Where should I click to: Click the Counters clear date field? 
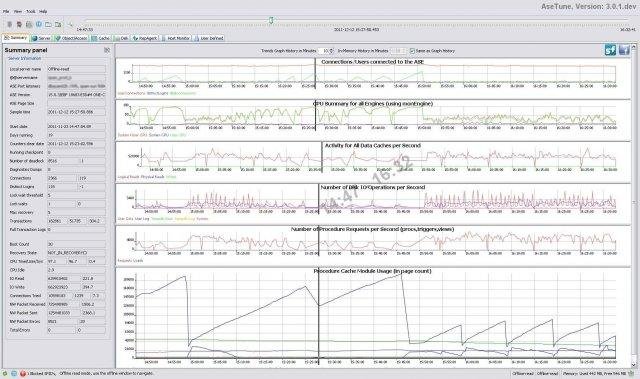tap(76, 144)
